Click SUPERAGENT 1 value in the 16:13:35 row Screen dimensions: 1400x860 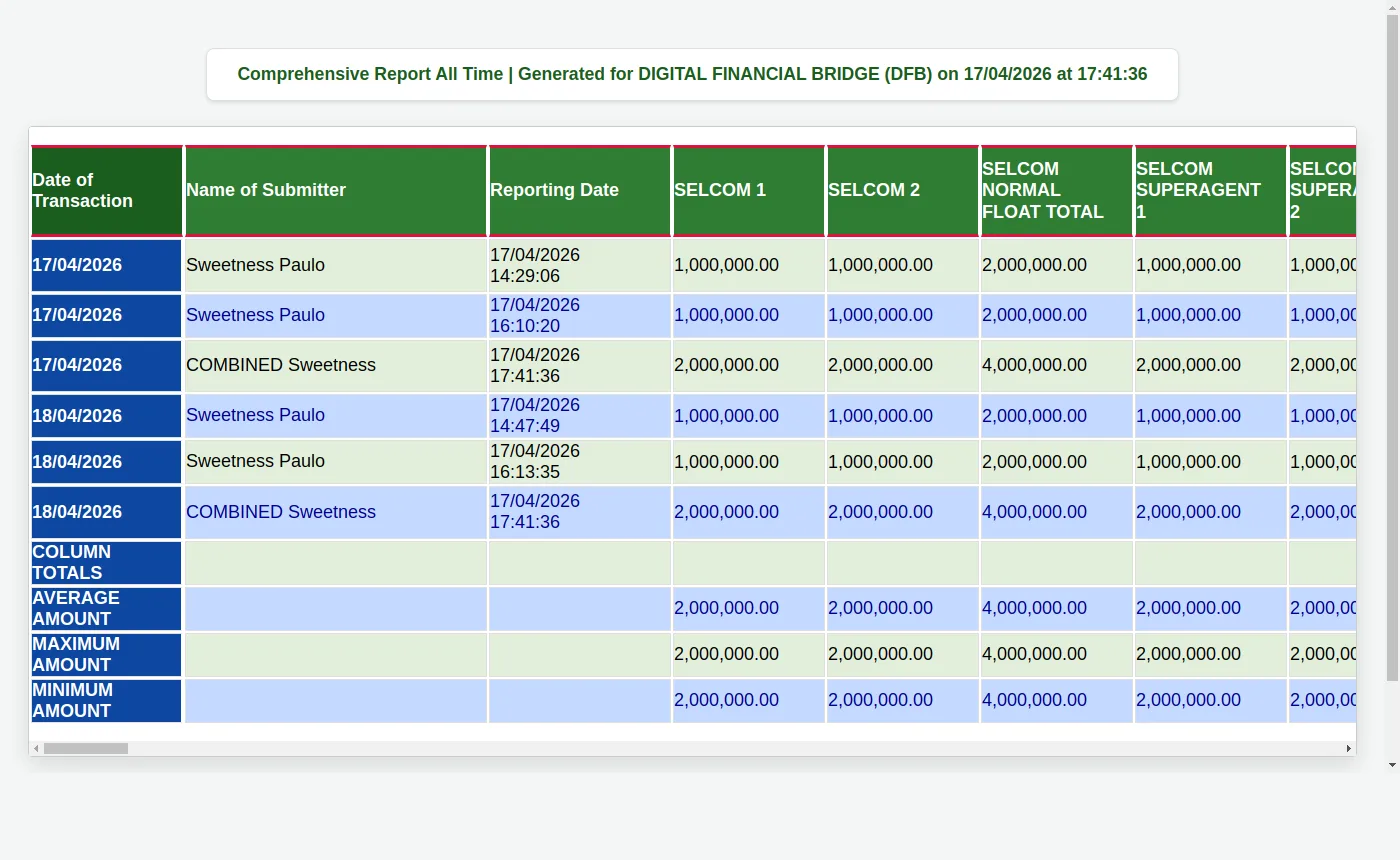pyautogui.click(x=1188, y=461)
